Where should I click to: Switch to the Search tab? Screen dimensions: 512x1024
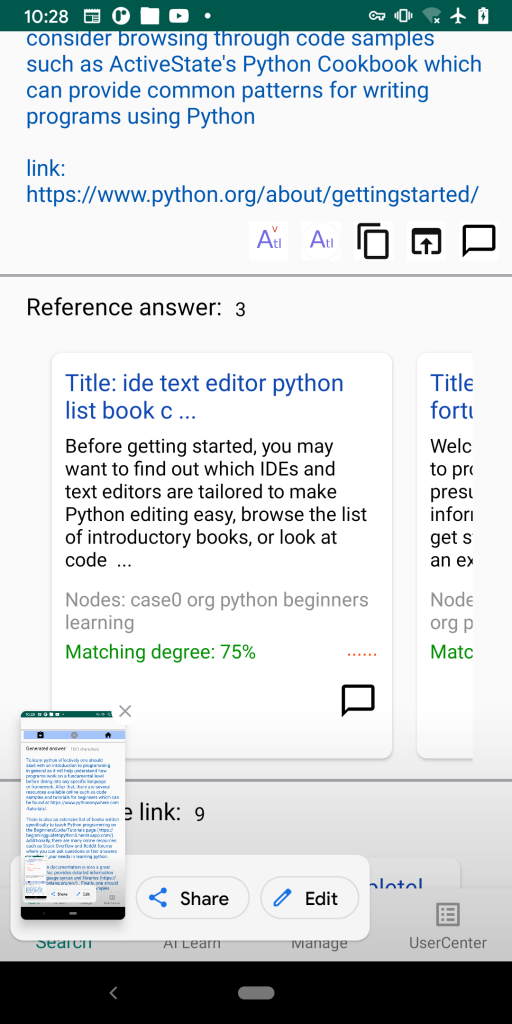click(64, 942)
